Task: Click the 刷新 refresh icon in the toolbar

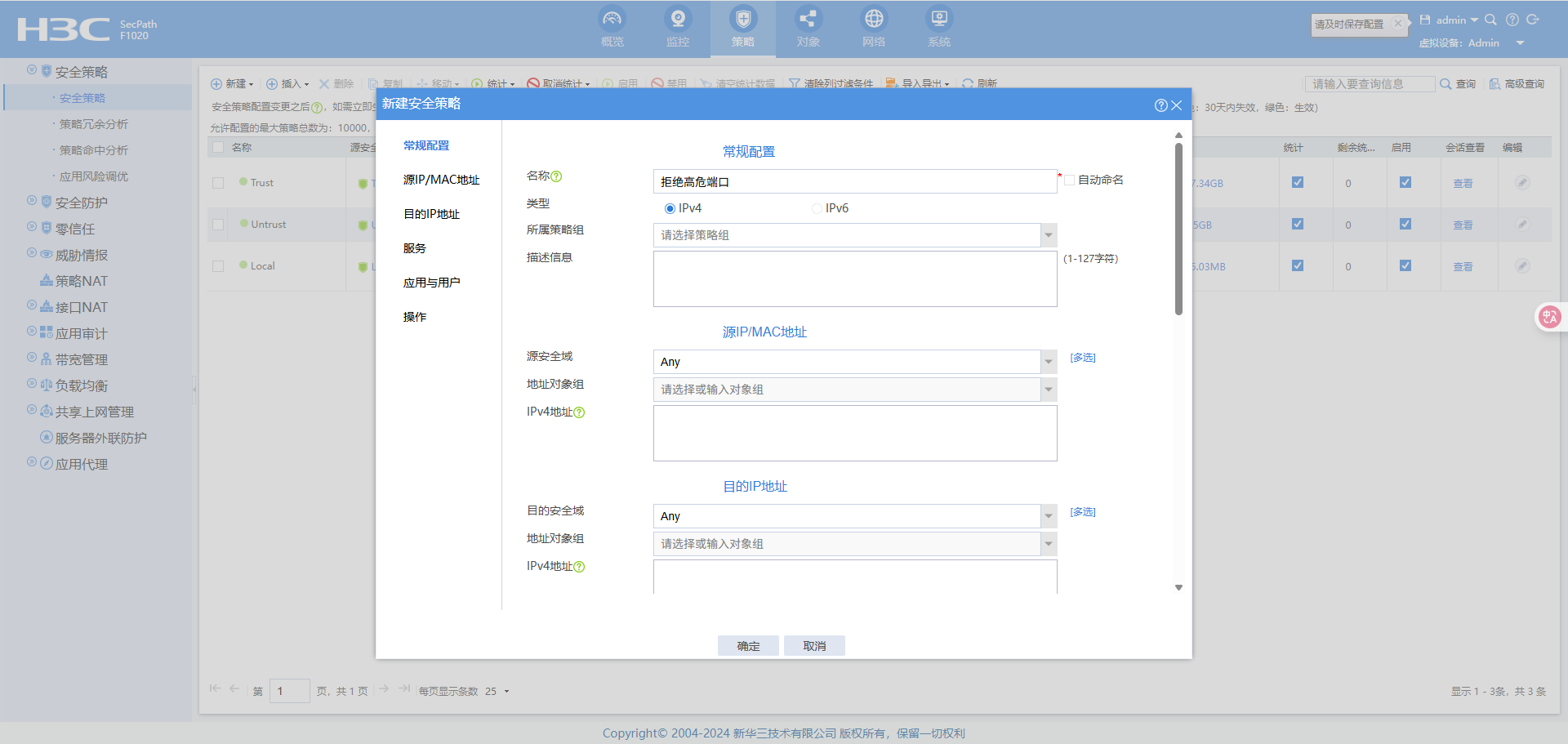Action: [968, 83]
